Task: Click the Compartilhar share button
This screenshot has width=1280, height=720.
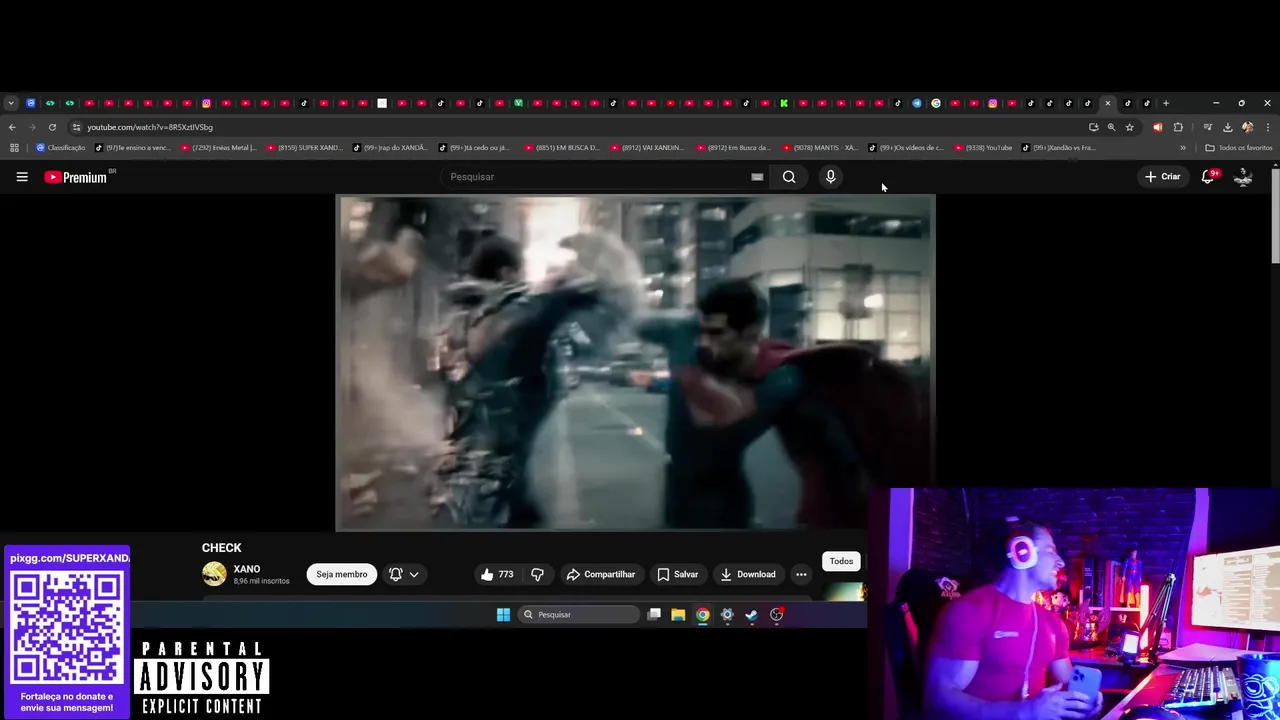Action: click(601, 574)
